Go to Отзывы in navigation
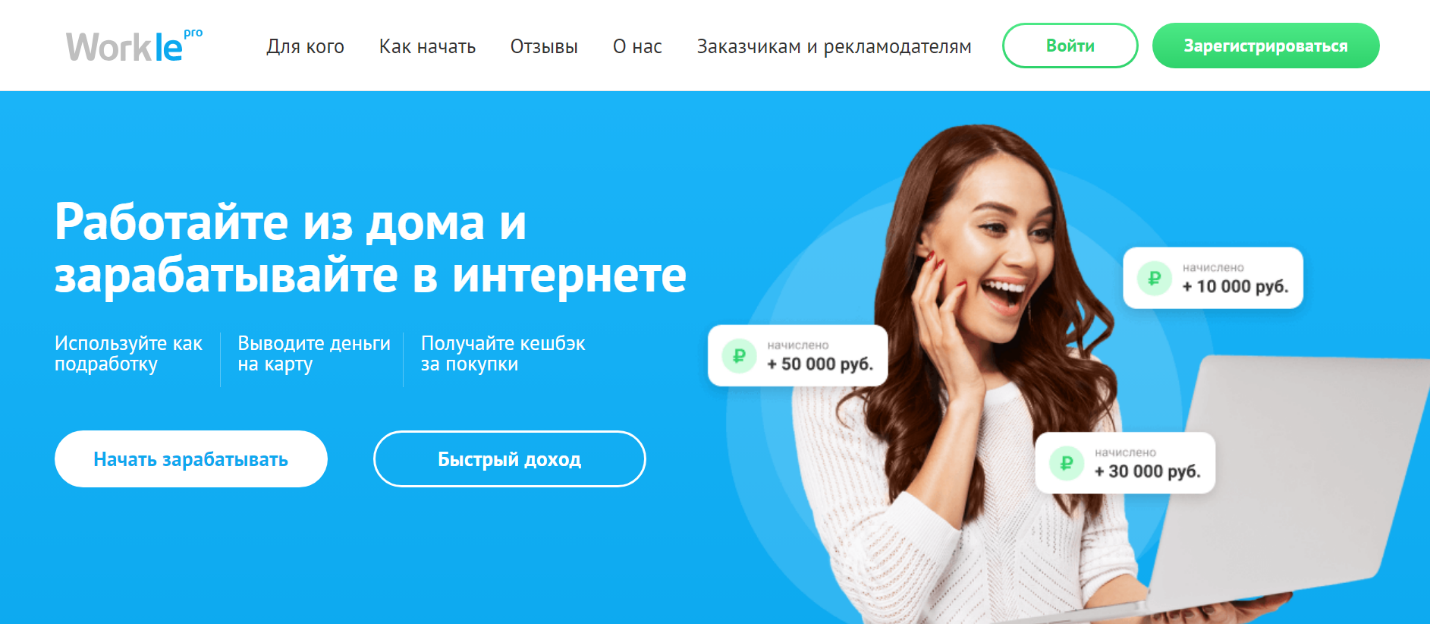Image resolution: width=1430 pixels, height=624 pixels. (x=544, y=46)
